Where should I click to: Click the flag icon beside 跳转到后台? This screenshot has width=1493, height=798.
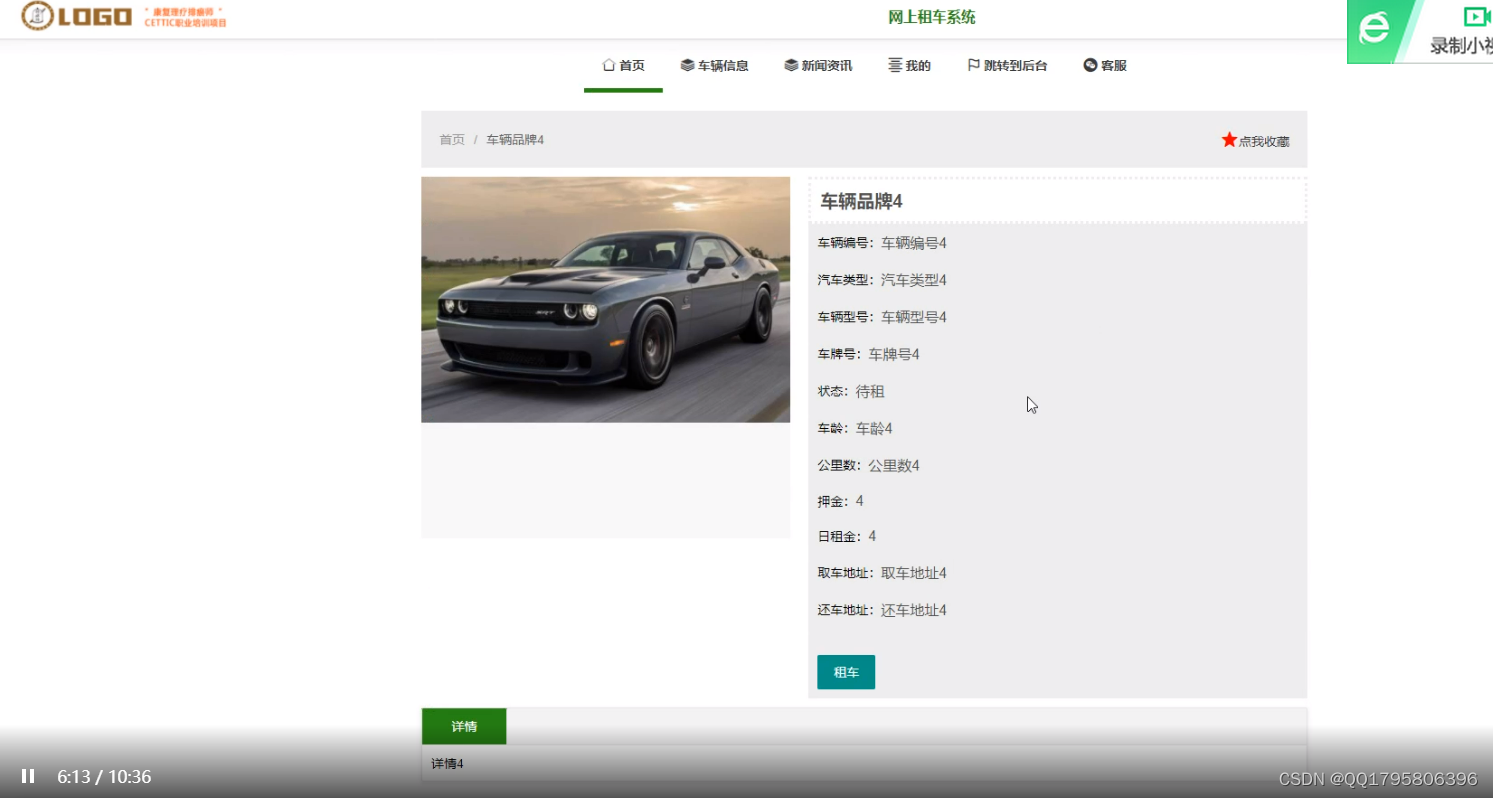pos(973,65)
